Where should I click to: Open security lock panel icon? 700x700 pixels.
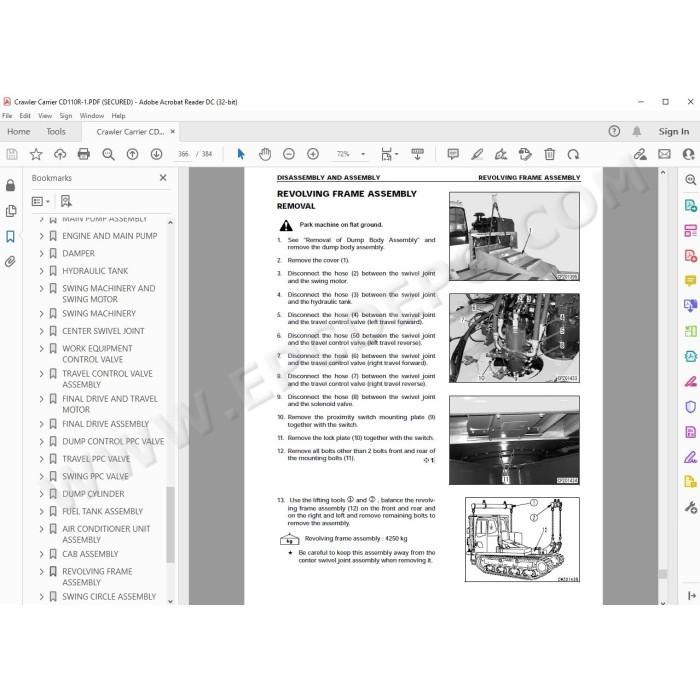pos(10,185)
